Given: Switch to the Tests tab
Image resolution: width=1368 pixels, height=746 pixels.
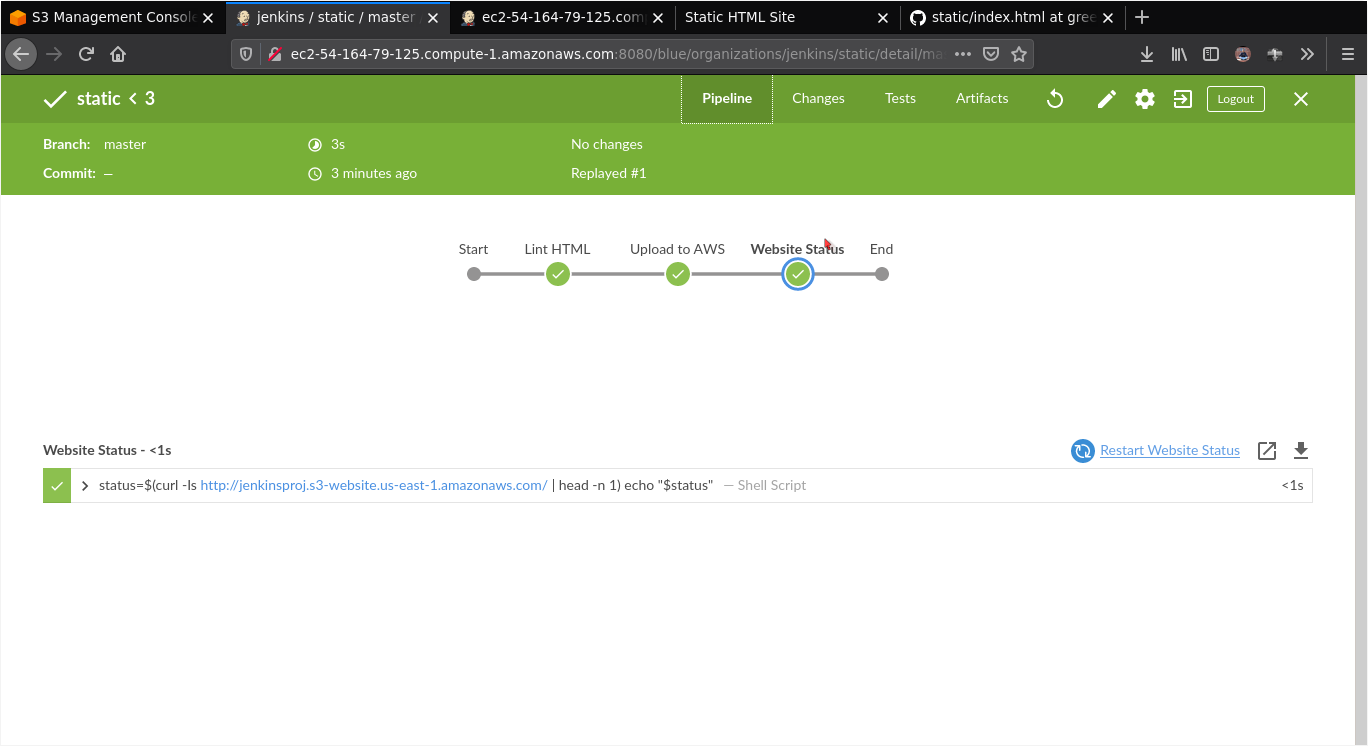Looking at the screenshot, I should pyautogui.click(x=900, y=99).
